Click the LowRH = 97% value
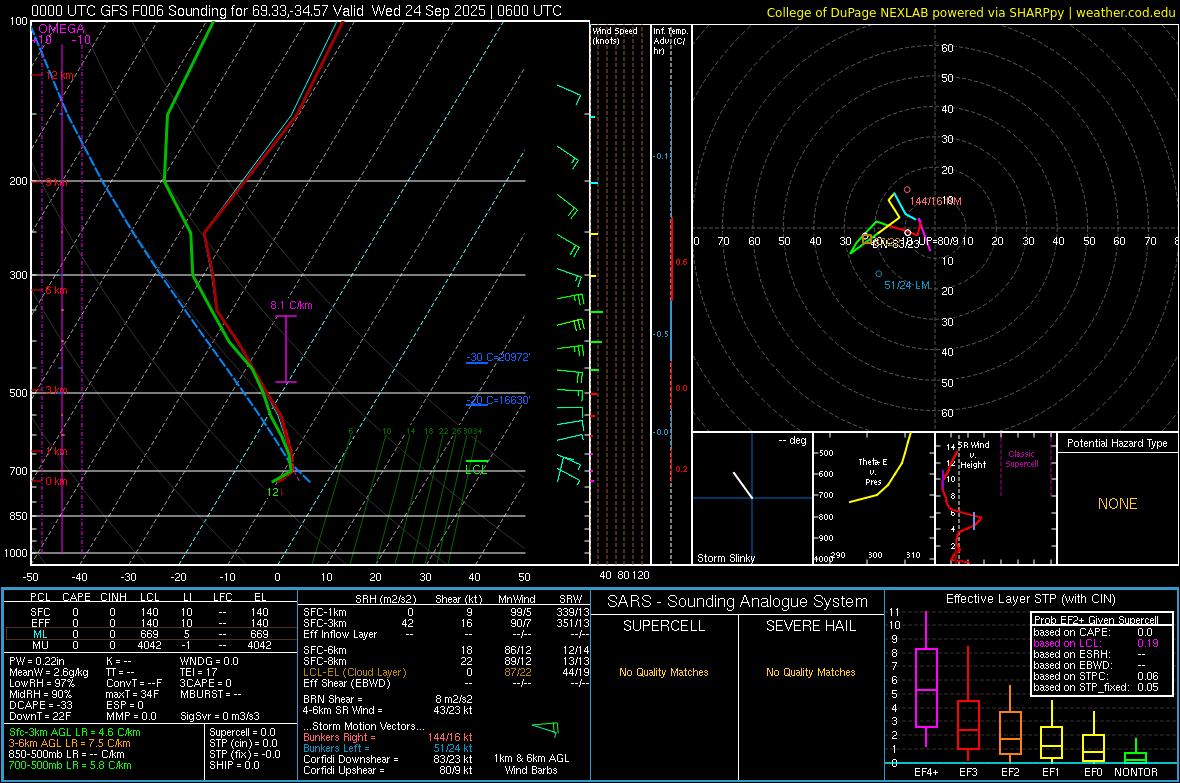 (x=41, y=683)
